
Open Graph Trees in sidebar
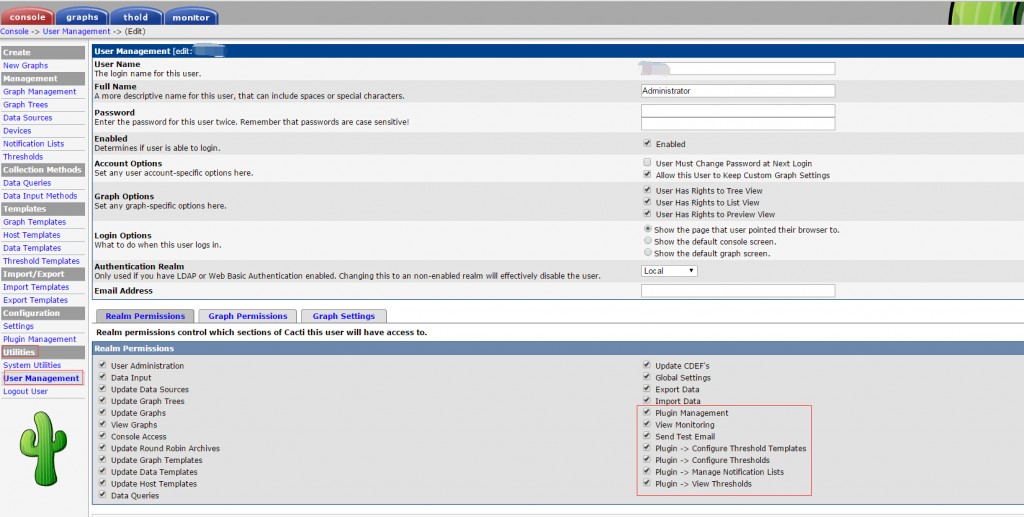pos(25,104)
